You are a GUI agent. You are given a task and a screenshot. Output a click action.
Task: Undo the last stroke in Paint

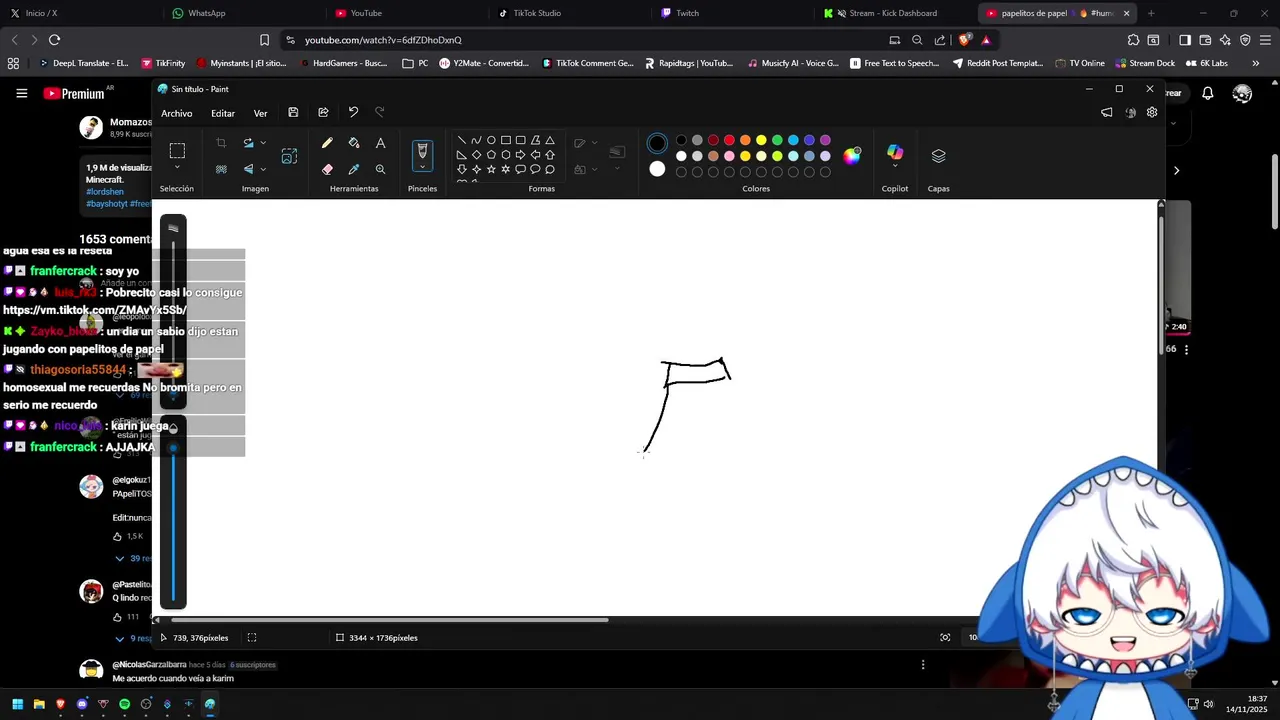click(x=353, y=113)
